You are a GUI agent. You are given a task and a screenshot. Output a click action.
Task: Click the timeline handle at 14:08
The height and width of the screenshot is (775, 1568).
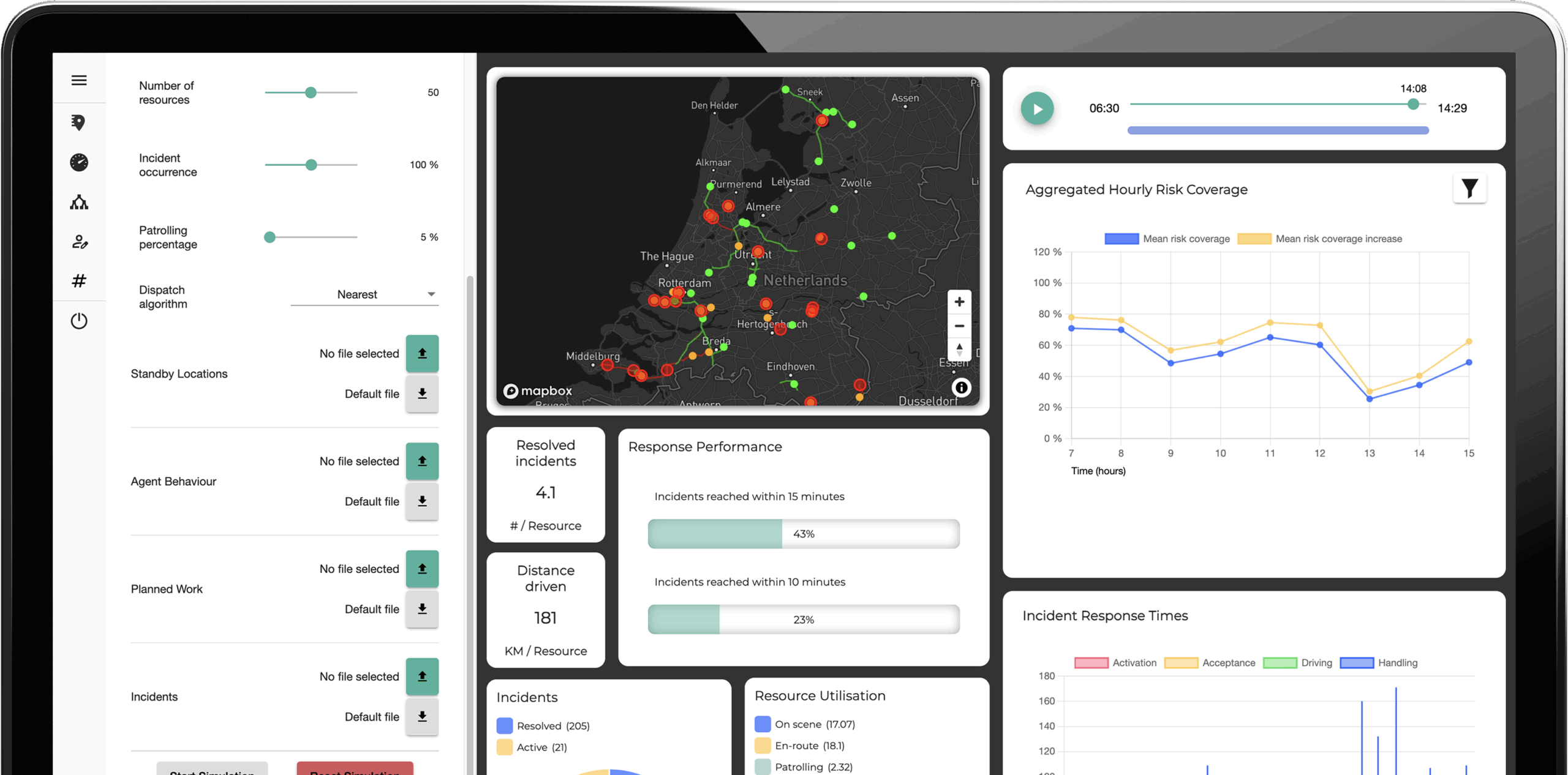(x=1413, y=104)
